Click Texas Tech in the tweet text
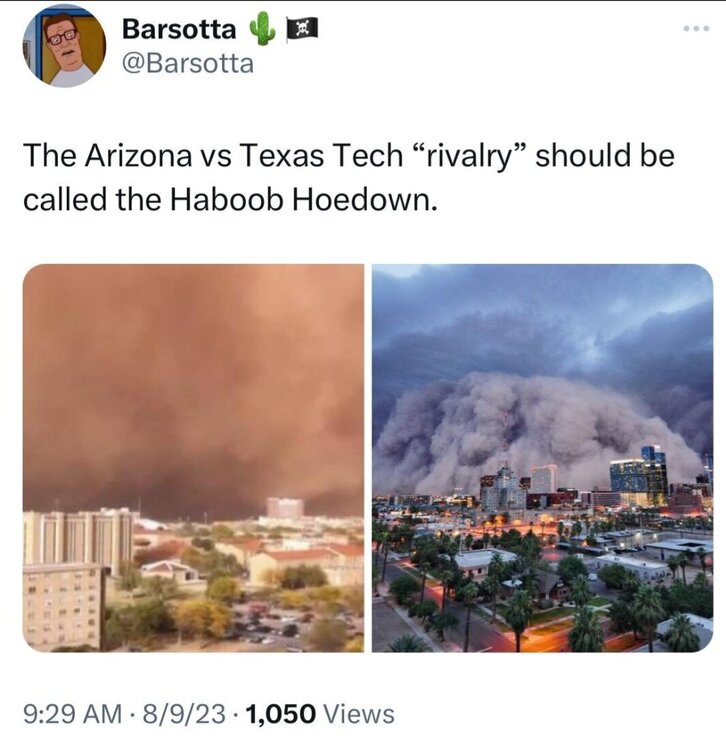This screenshot has height=750, width=726. pos(320,155)
